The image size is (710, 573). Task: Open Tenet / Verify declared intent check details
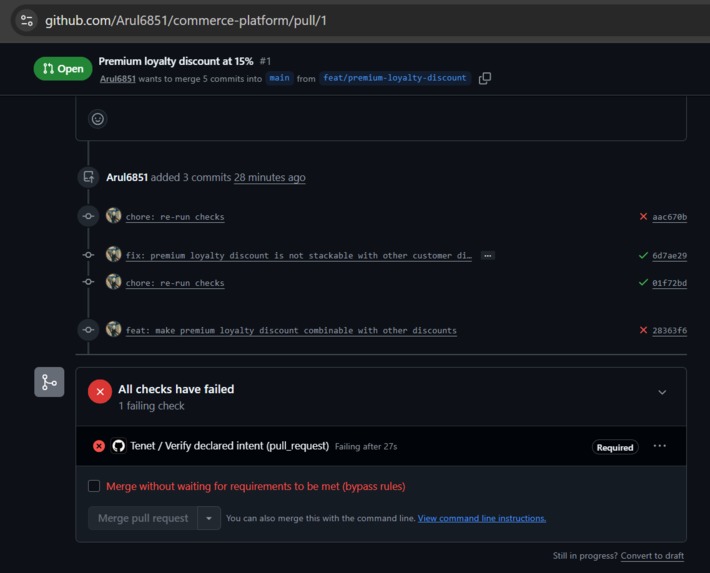tap(230, 446)
